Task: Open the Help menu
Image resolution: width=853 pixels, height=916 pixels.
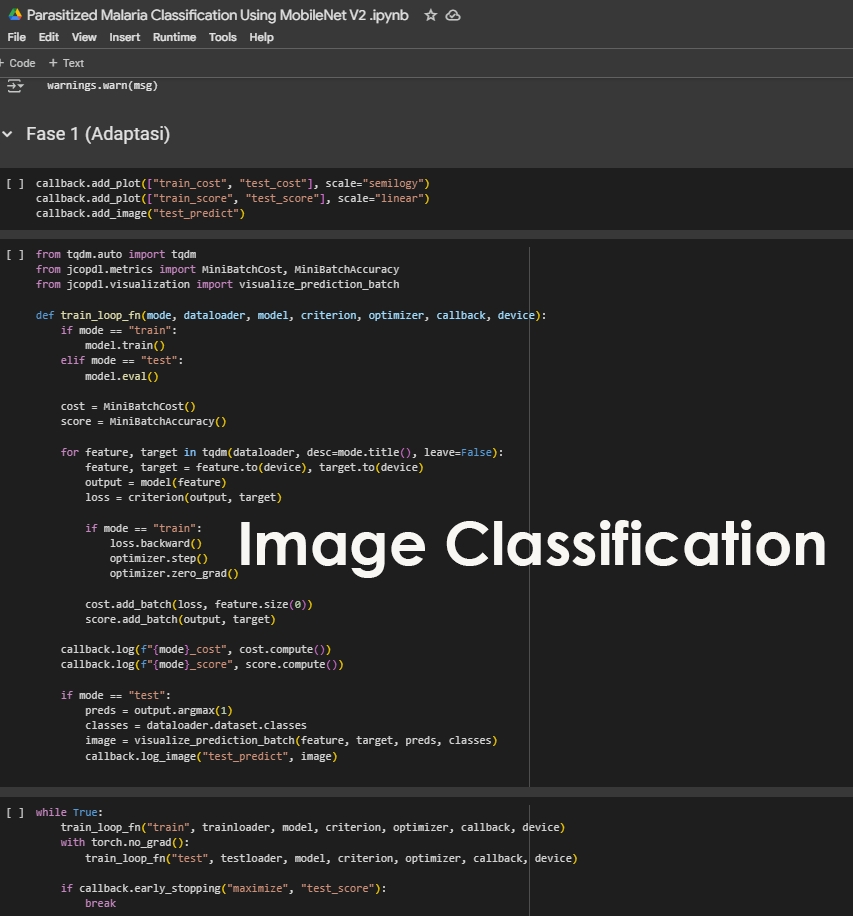Action: pos(261,37)
